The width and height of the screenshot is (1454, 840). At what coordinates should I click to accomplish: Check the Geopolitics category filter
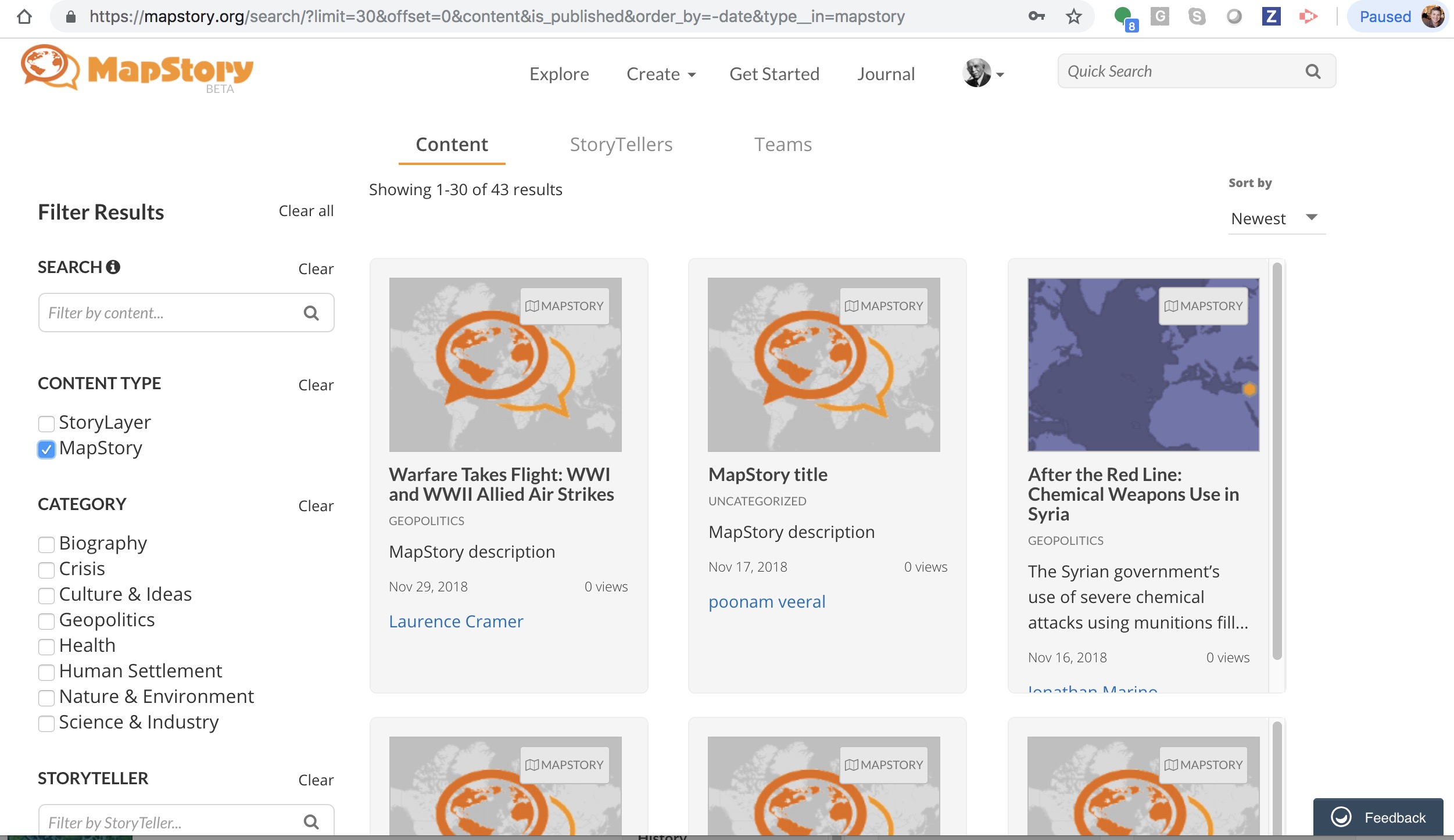[46, 621]
